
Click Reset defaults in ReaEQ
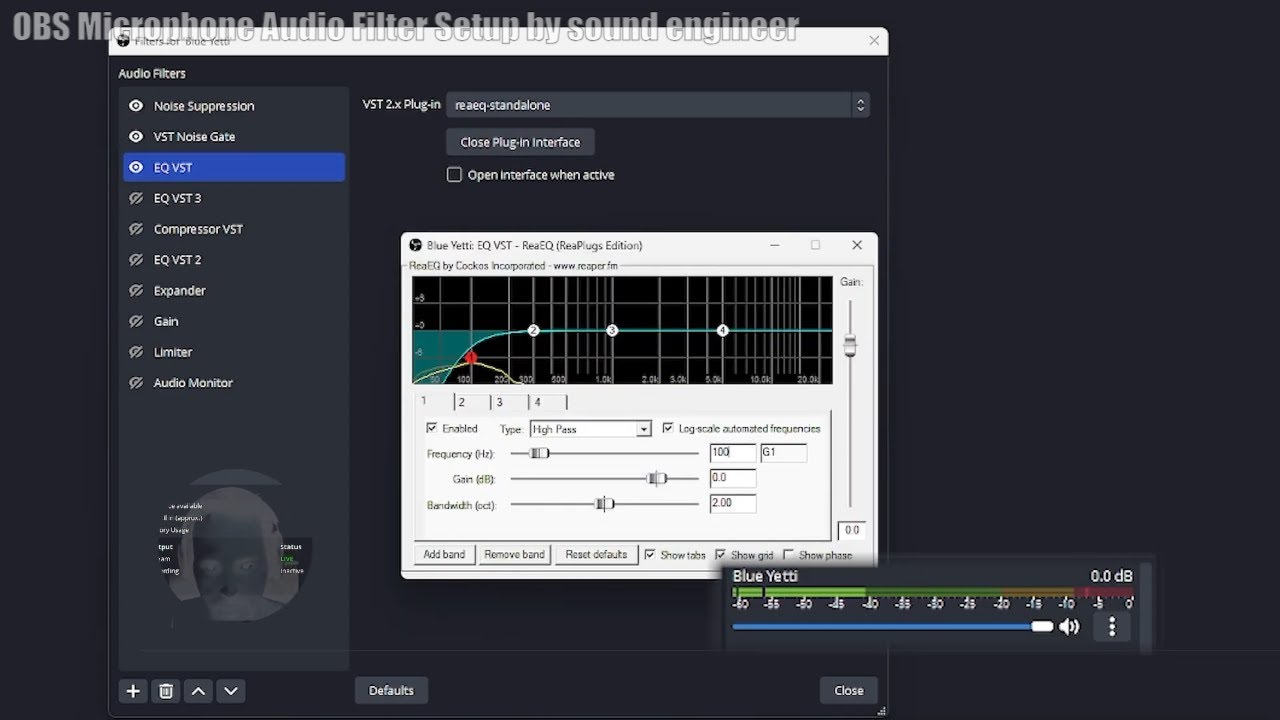[596, 554]
